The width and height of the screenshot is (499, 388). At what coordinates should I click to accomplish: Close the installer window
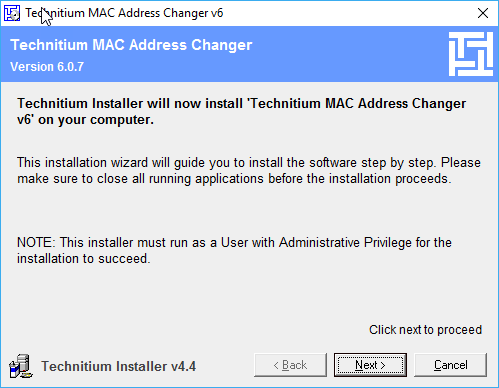click(x=483, y=13)
